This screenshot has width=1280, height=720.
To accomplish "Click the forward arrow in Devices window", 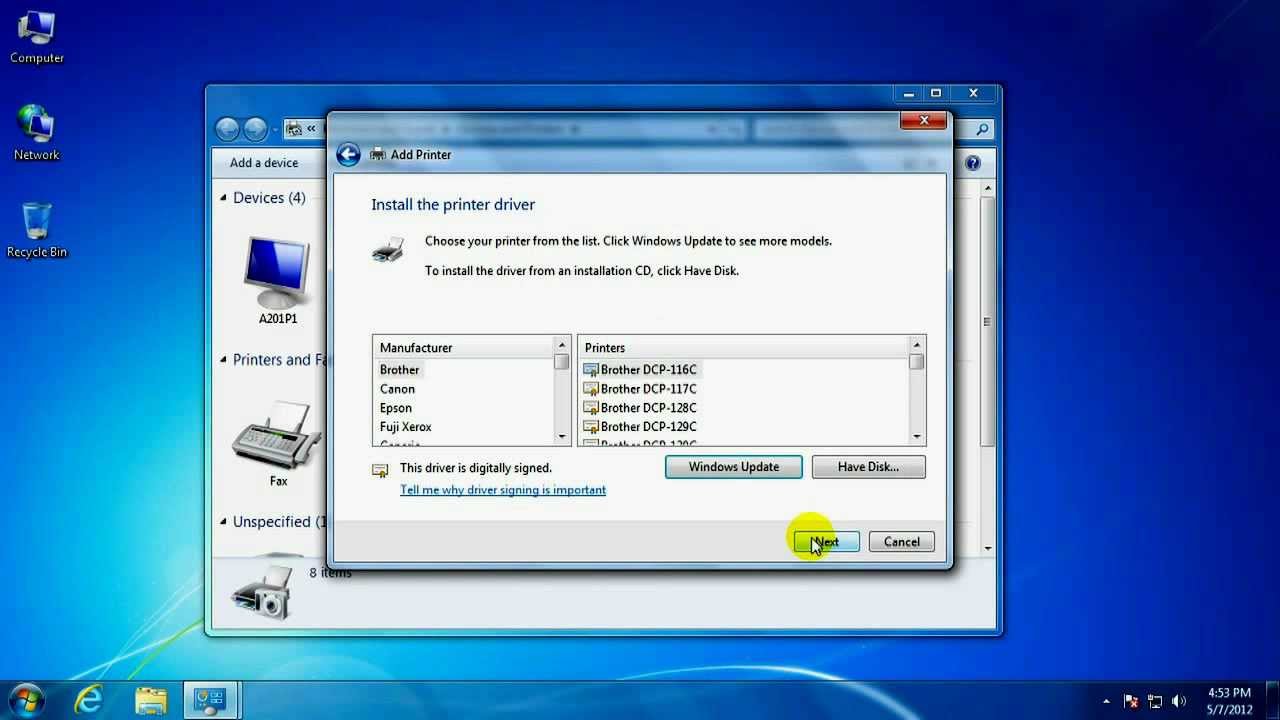I will point(256,129).
